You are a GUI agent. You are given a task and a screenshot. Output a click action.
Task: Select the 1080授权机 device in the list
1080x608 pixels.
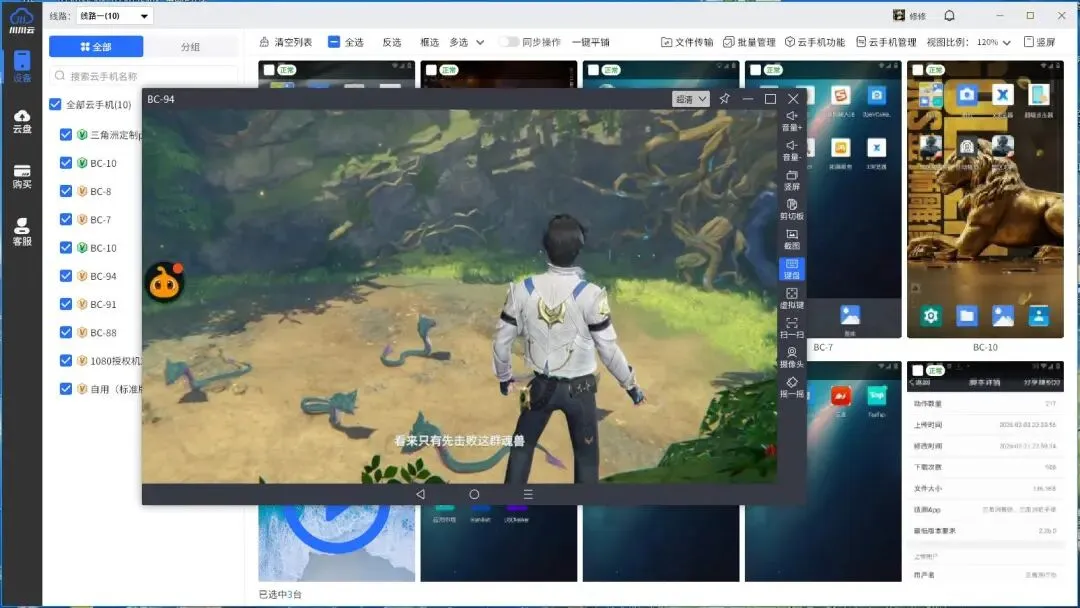click(x=116, y=360)
